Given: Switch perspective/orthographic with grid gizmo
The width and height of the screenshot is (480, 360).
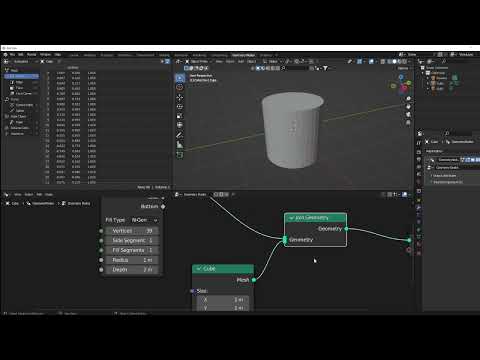Looking at the screenshot, I should click(x=408, y=123).
